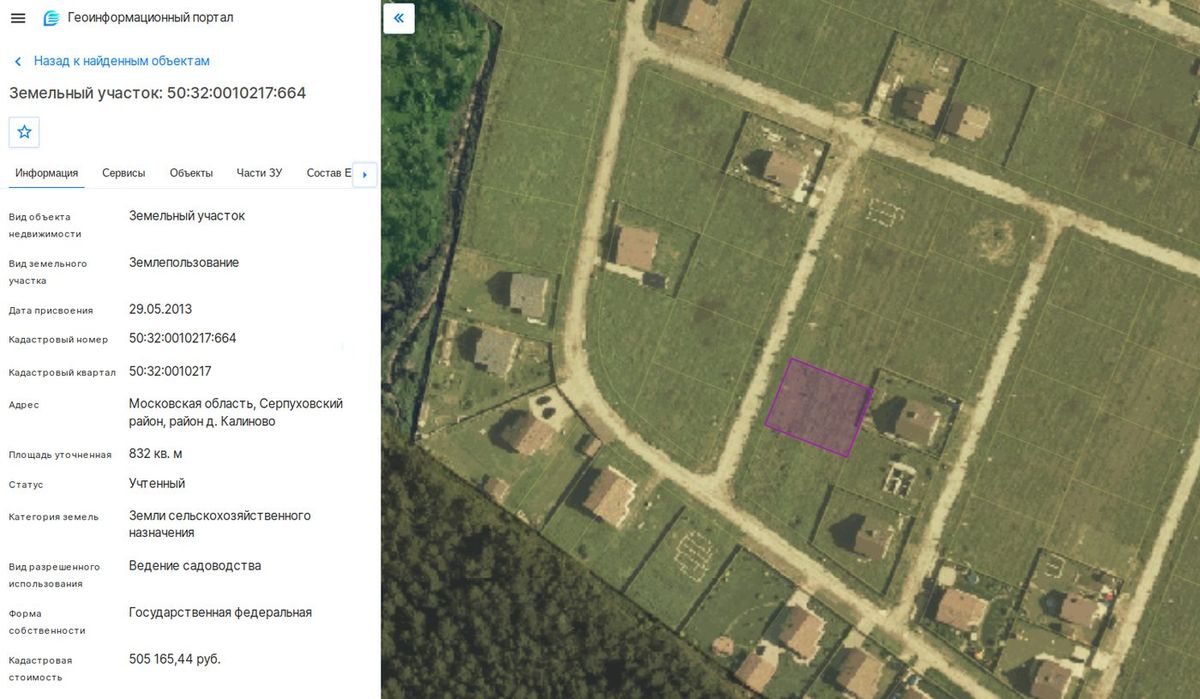This screenshot has width=1200, height=699.
Task: Click the Форма собственности label
Action: 47,622
